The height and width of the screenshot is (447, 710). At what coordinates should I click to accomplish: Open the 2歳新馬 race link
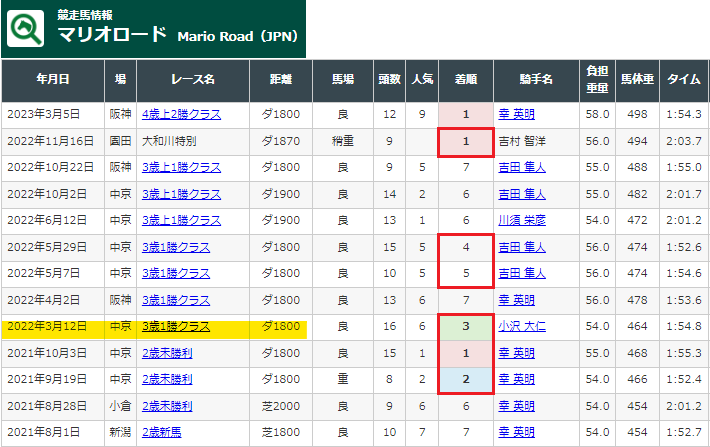(x=162, y=433)
